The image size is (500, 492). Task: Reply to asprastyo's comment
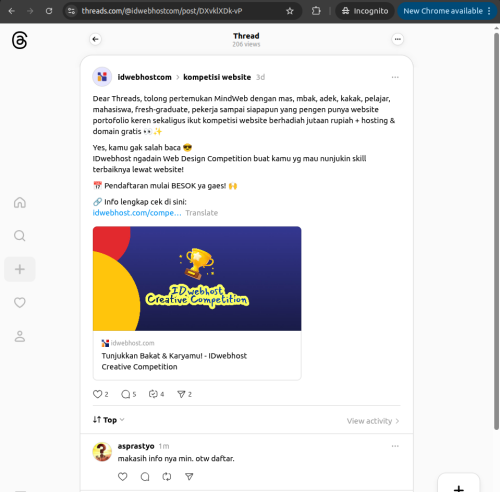click(x=145, y=477)
